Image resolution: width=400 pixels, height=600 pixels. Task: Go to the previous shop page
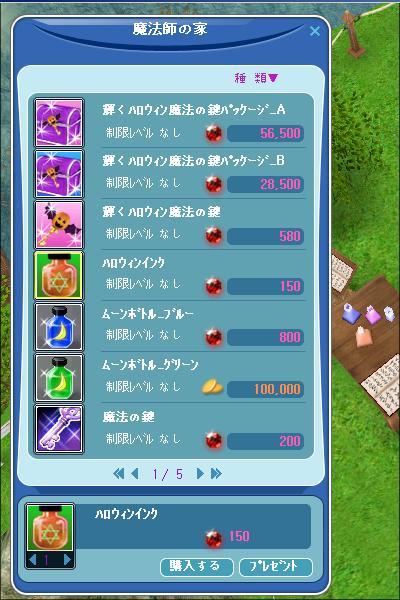click(x=134, y=474)
